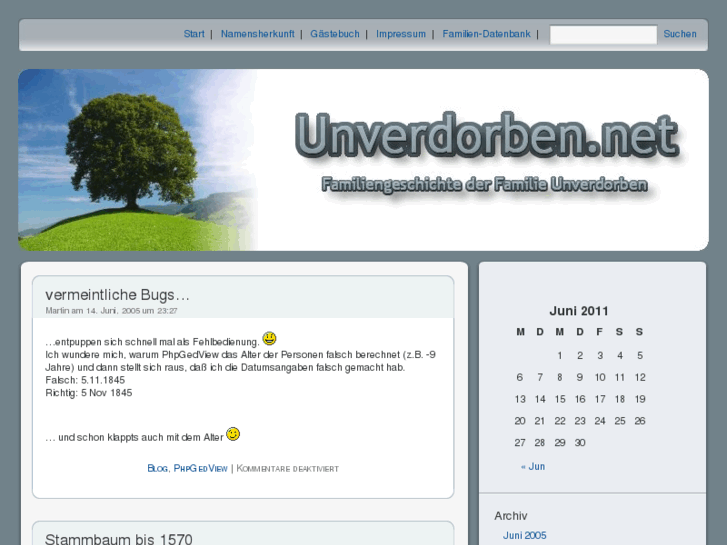Click the text Falsch: 5.11.1845
727x545 pixels.
85,380
